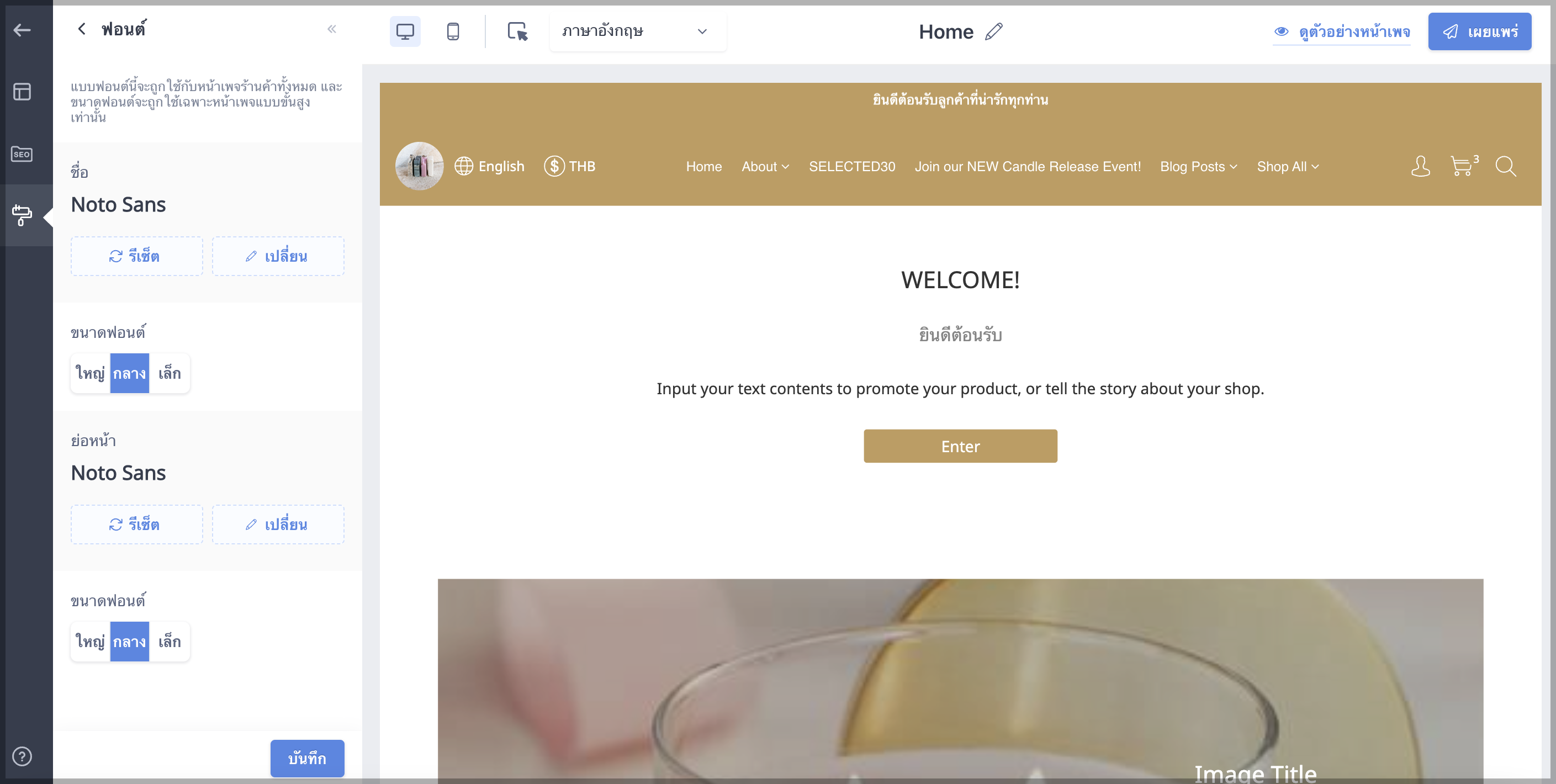Click the globe language icon
1556x784 pixels.
(x=464, y=166)
